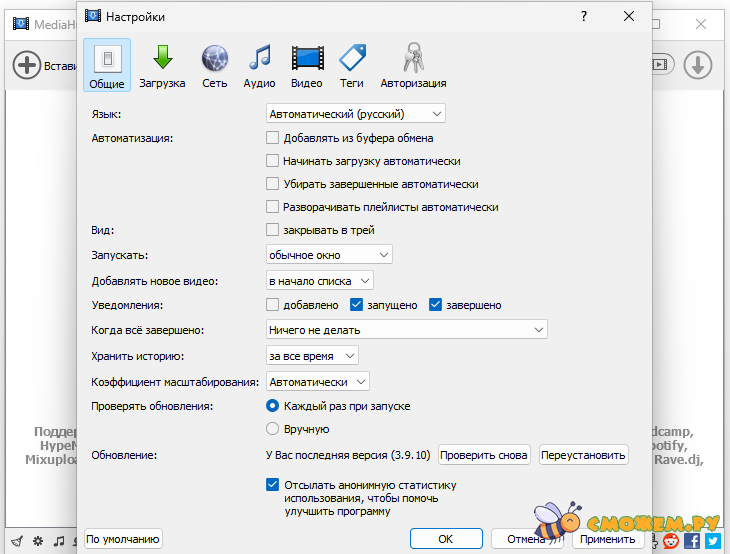
Task: Select the Общие tab
Action: (107, 66)
